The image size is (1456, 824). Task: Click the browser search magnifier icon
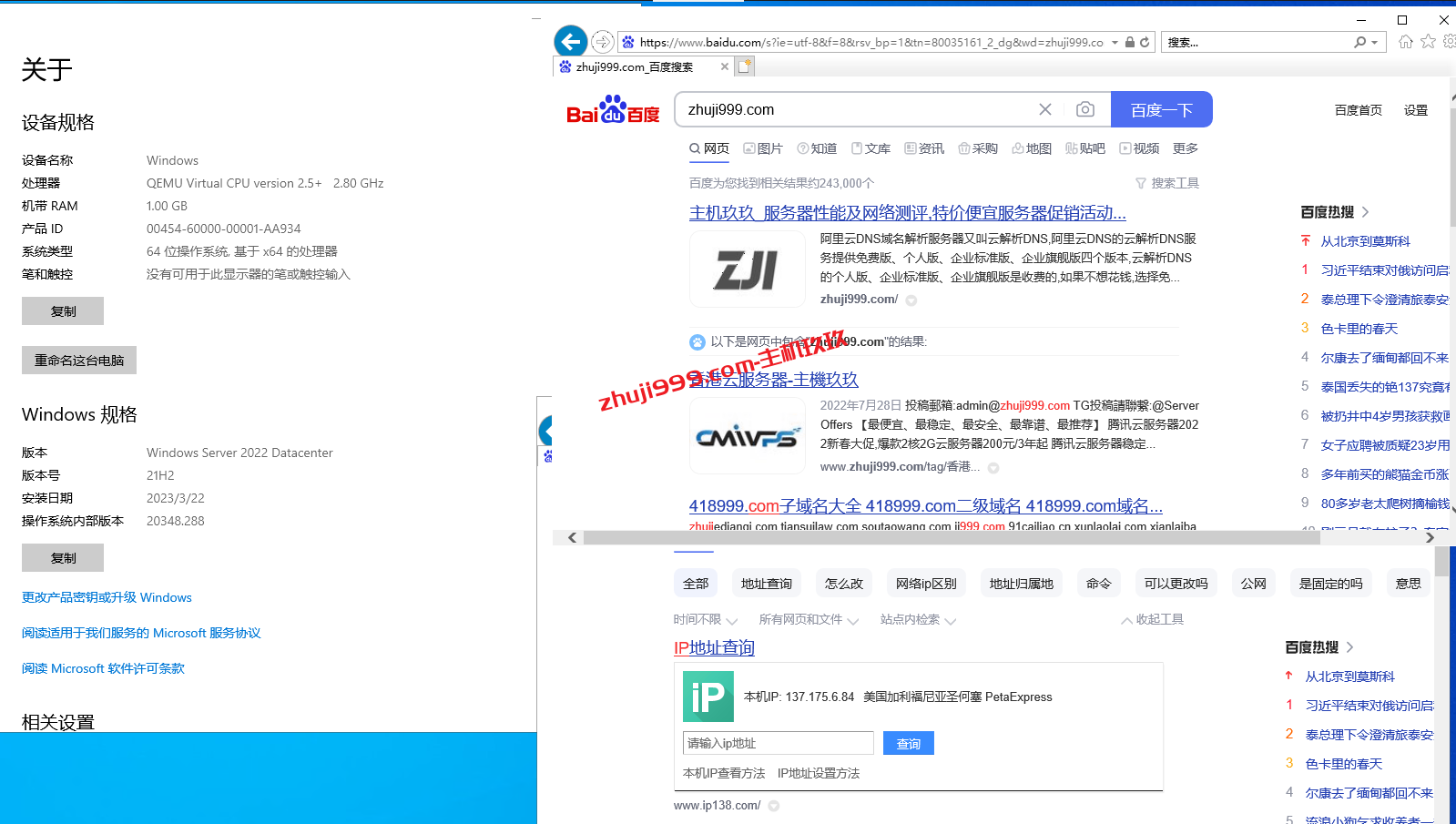[1359, 42]
